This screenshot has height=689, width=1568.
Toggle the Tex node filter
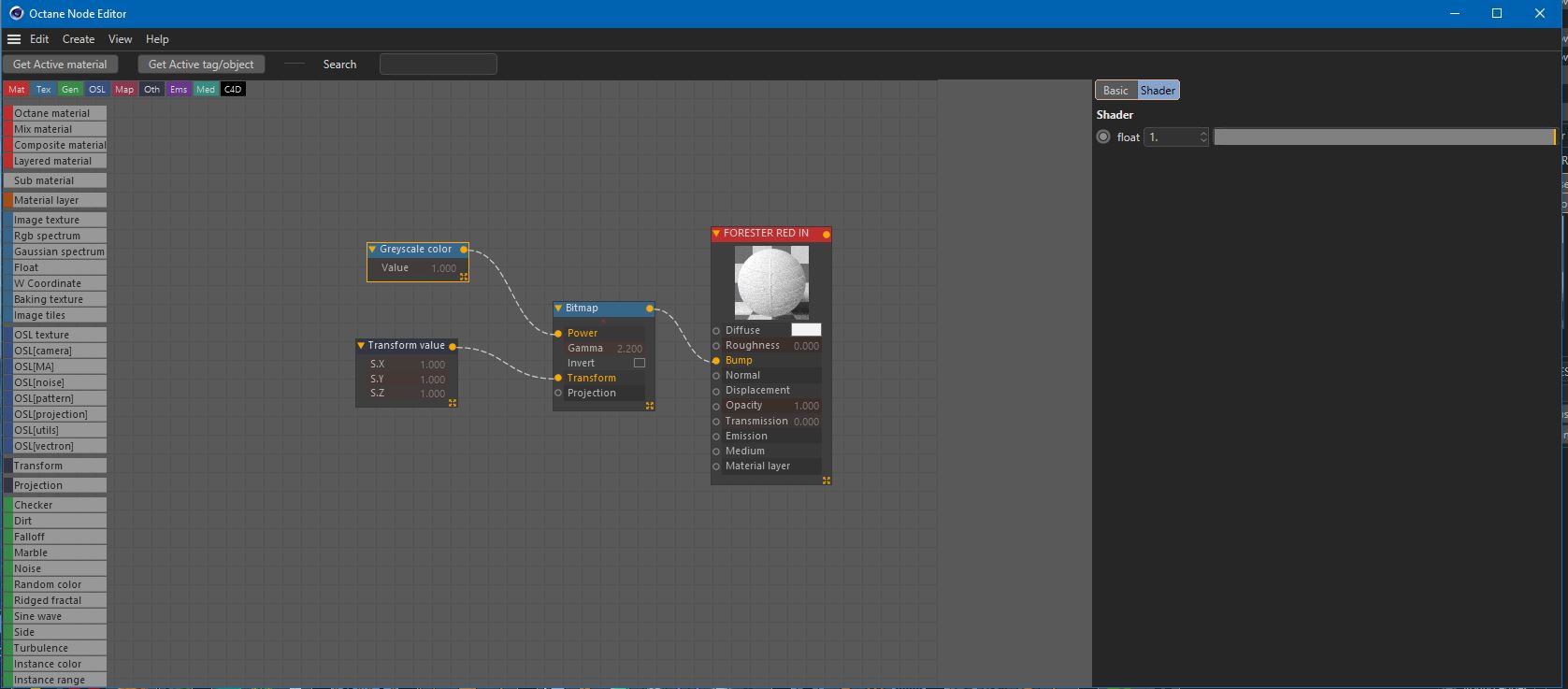44,90
